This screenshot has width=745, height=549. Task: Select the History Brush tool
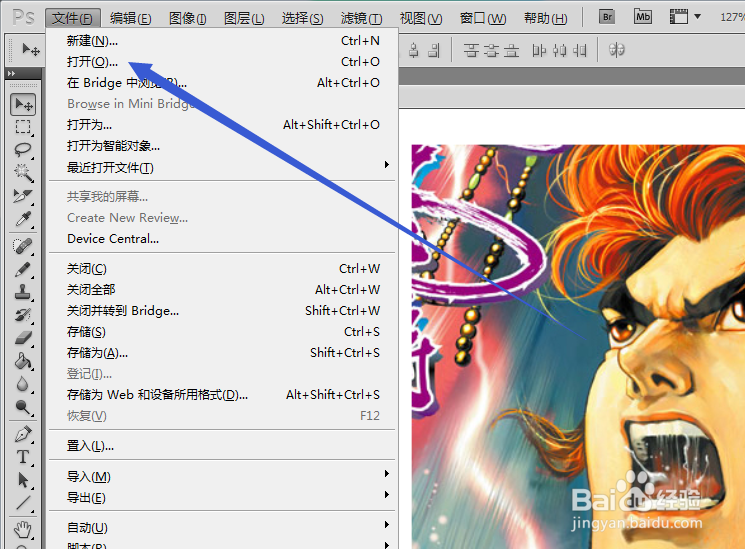tap(23, 315)
